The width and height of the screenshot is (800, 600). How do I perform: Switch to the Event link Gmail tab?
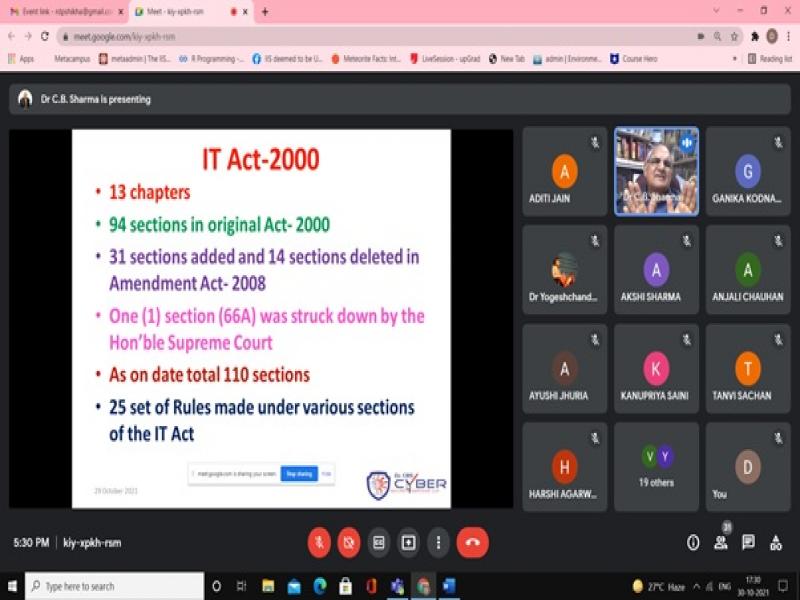click(62, 12)
